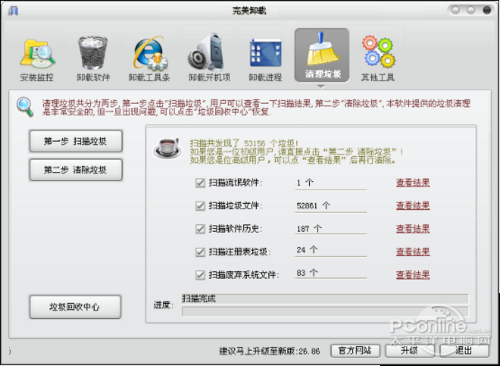View results link for 扫描垃圾文件
500x366 pixels.
pyautogui.click(x=413, y=206)
